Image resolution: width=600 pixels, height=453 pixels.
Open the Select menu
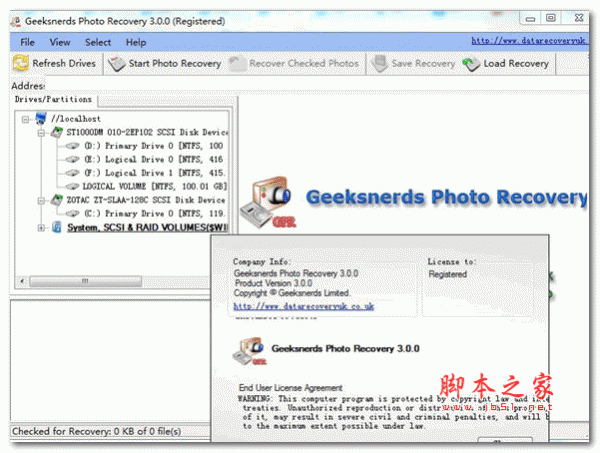pos(98,42)
